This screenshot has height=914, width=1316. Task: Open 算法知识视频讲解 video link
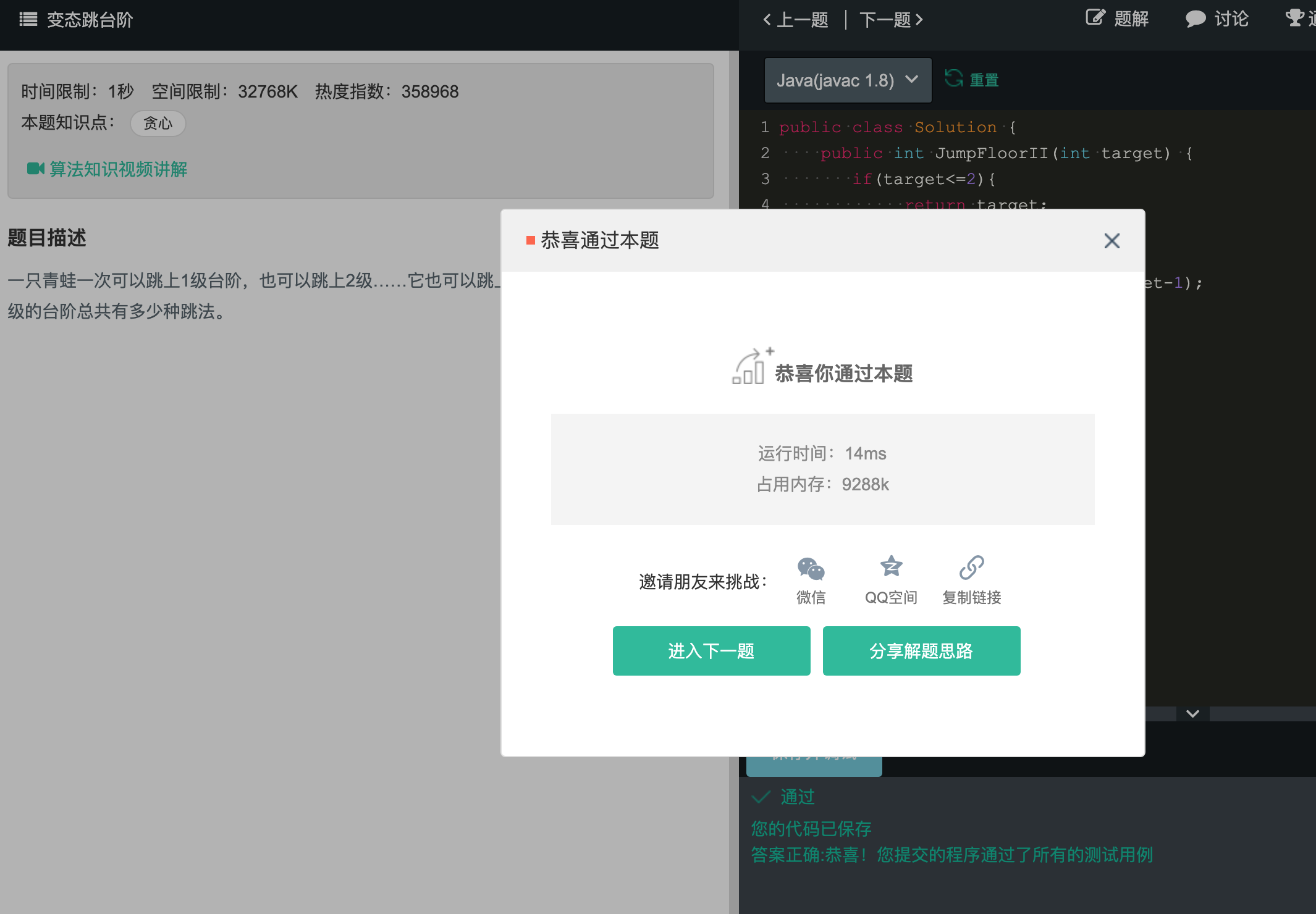click(x=107, y=169)
